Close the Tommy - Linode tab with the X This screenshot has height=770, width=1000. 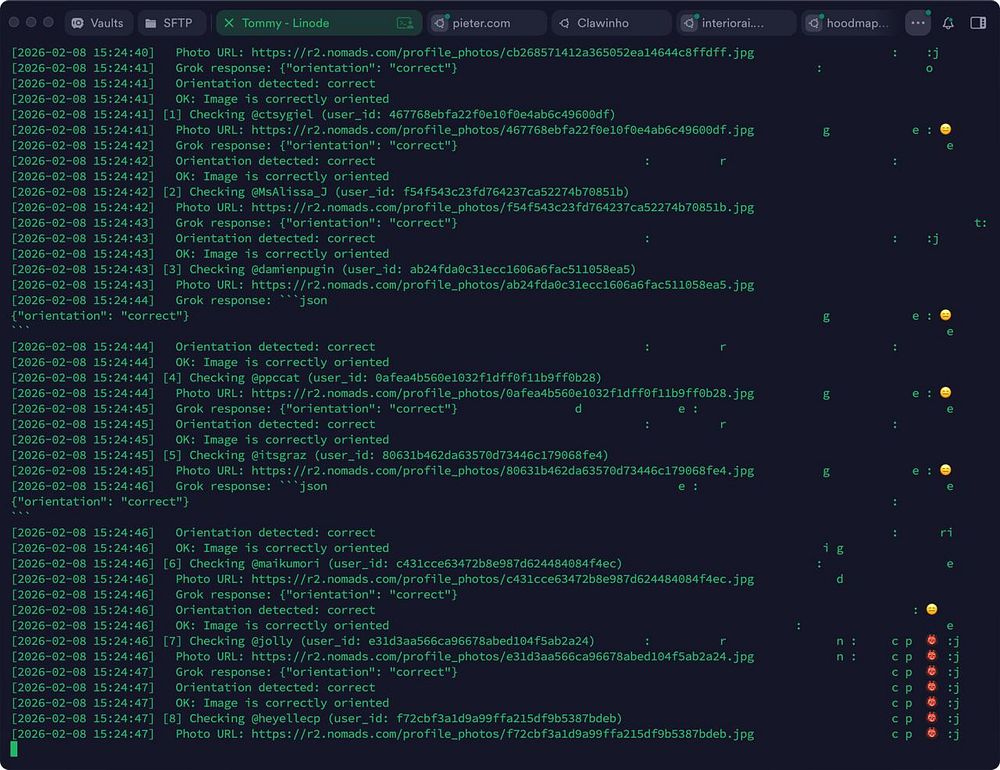click(x=229, y=23)
